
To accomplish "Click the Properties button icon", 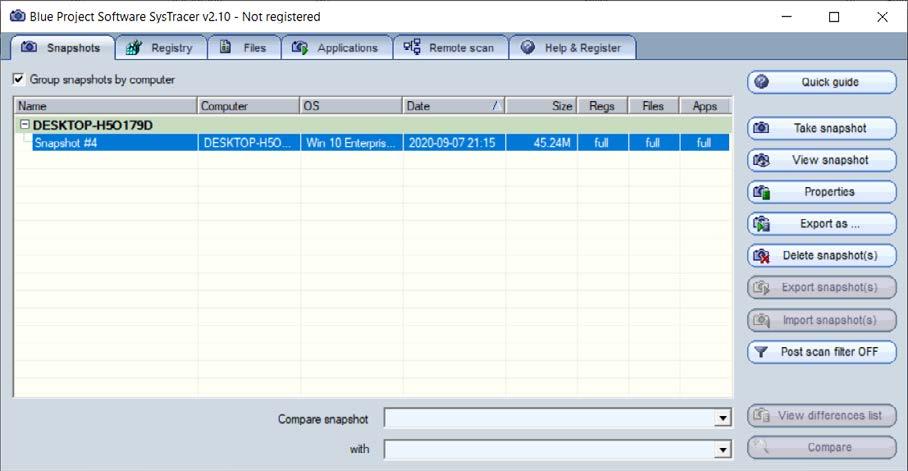I will tap(761, 192).
